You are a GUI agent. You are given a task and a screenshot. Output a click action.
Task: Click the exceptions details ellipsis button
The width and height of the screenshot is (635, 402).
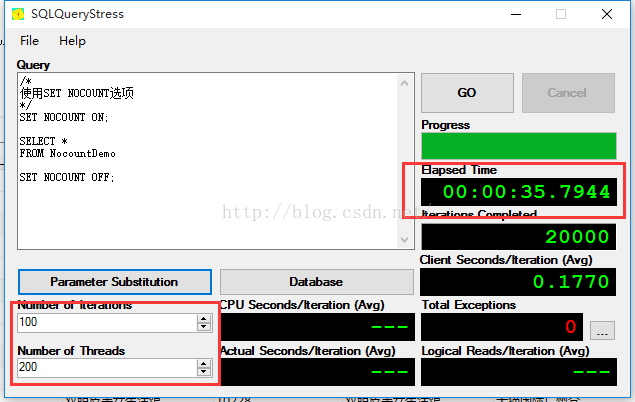pyautogui.click(x=602, y=330)
